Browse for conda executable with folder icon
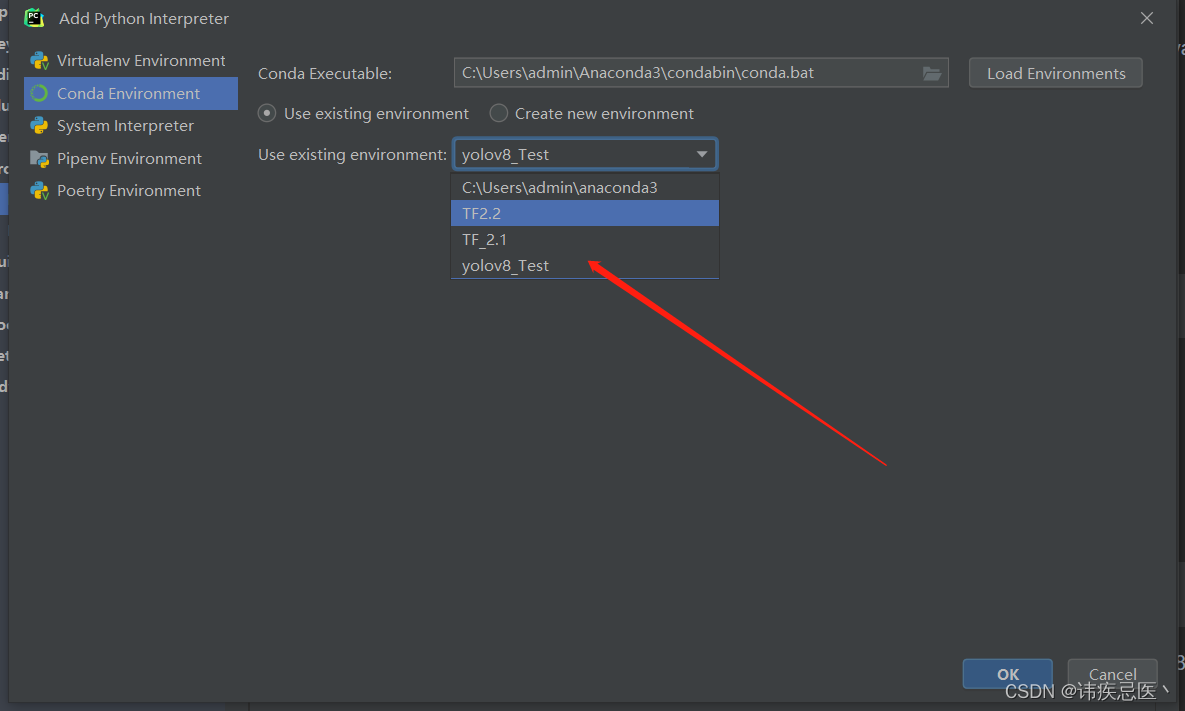The width and height of the screenshot is (1185, 711). pos(932,73)
